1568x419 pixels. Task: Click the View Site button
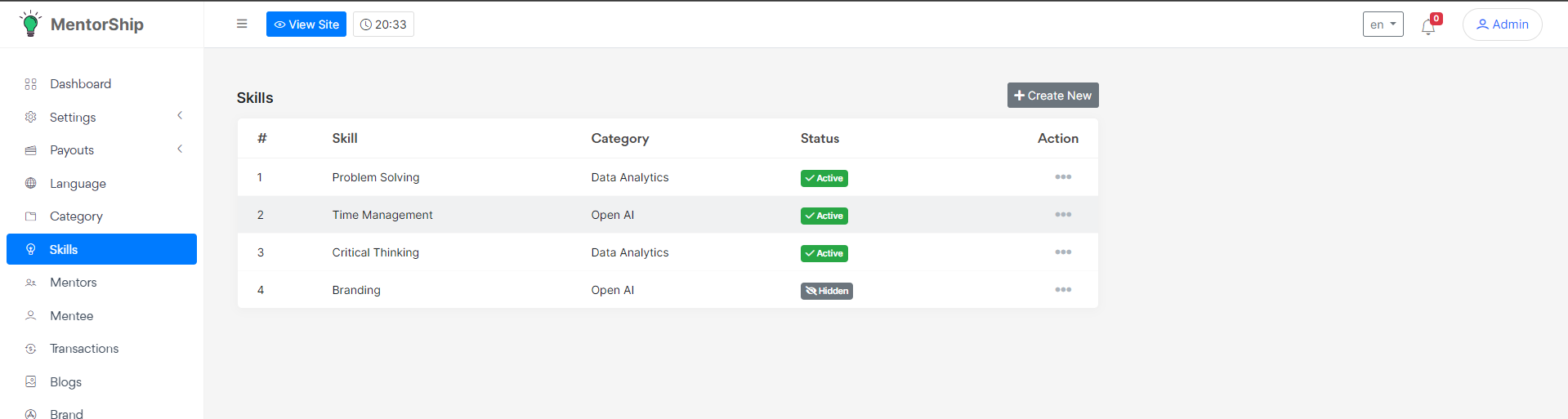coord(306,25)
